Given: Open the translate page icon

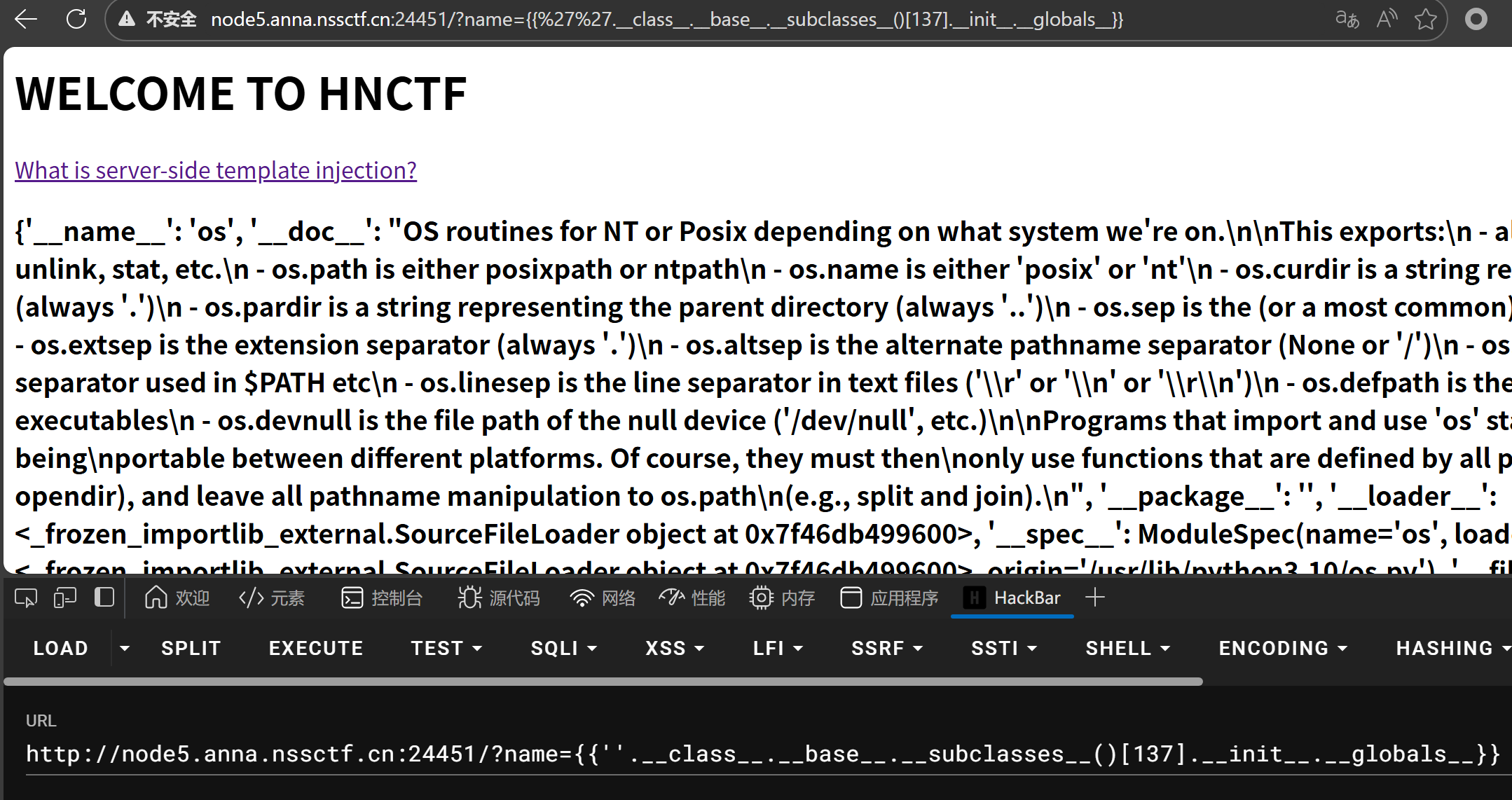Looking at the screenshot, I should pyautogui.click(x=1347, y=19).
